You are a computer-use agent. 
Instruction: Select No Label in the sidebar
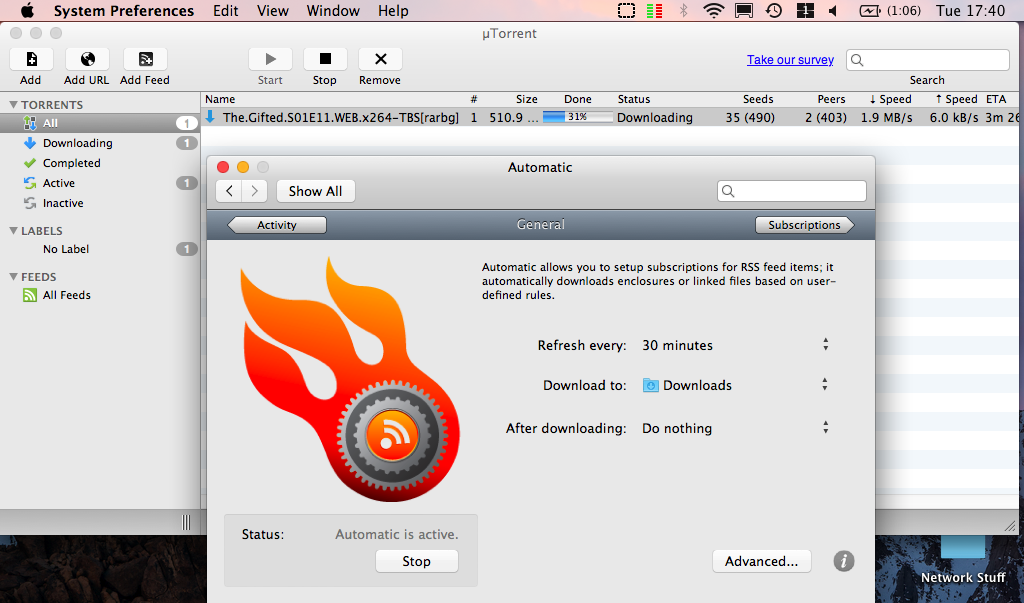pyautogui.click(x=99, y=249)
